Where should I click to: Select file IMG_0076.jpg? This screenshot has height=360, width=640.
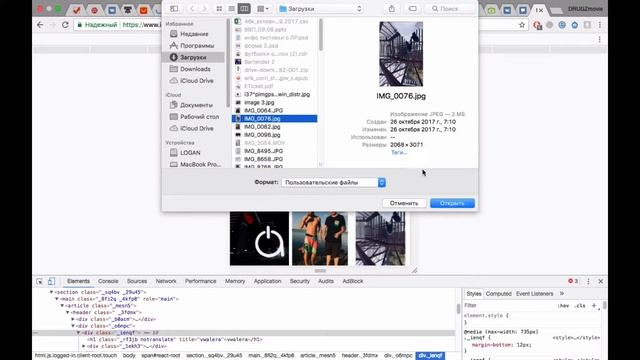275,119
